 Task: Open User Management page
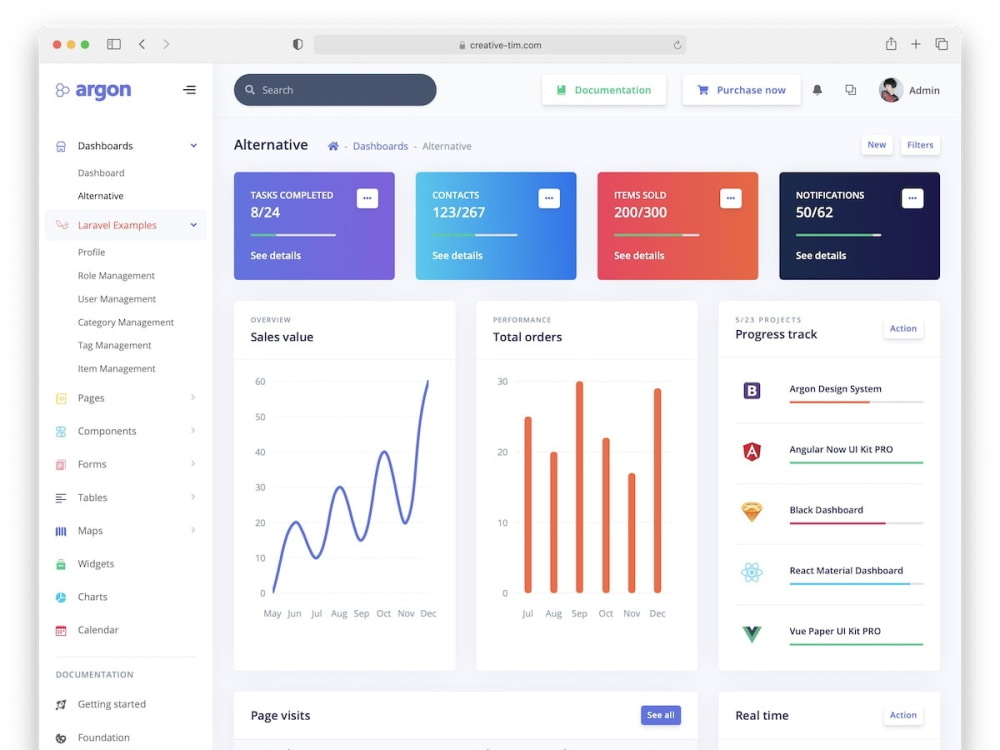pos(117,298)
